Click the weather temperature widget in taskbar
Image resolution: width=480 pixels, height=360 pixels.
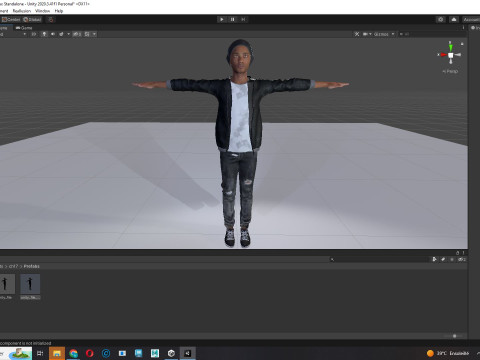[448, 353]
